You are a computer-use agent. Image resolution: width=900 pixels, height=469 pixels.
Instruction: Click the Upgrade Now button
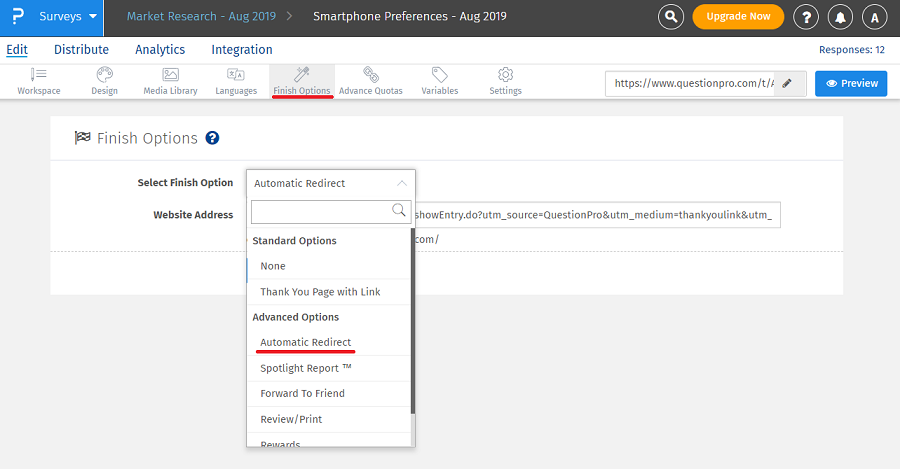coord(738,17)
